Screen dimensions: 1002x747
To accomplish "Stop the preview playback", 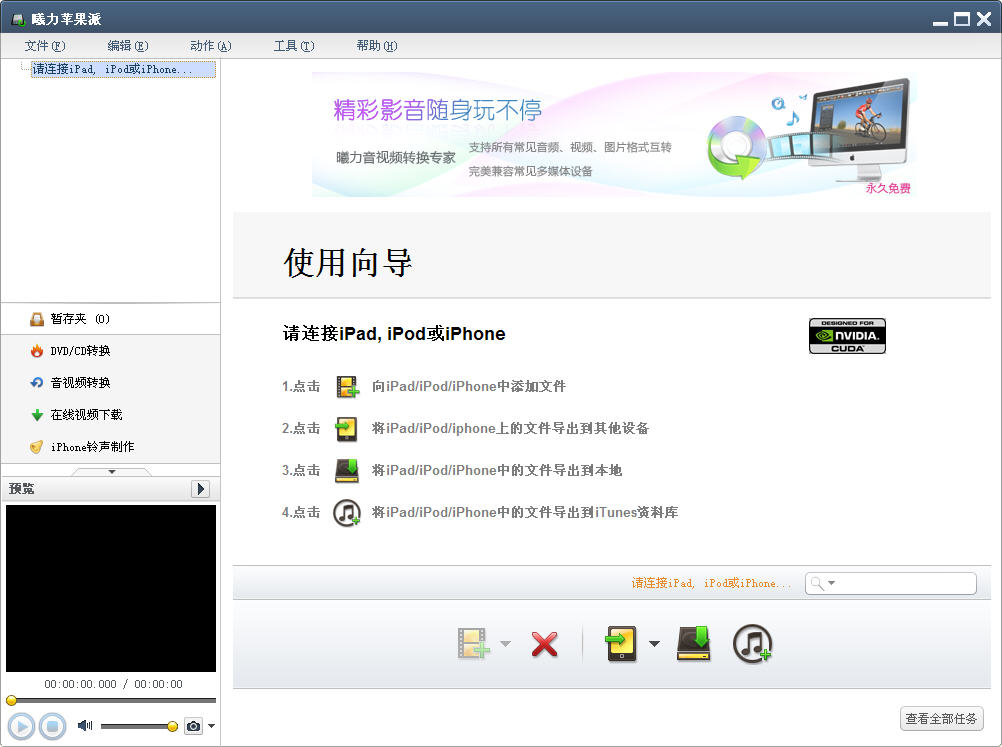I will [x=52, y=727].
